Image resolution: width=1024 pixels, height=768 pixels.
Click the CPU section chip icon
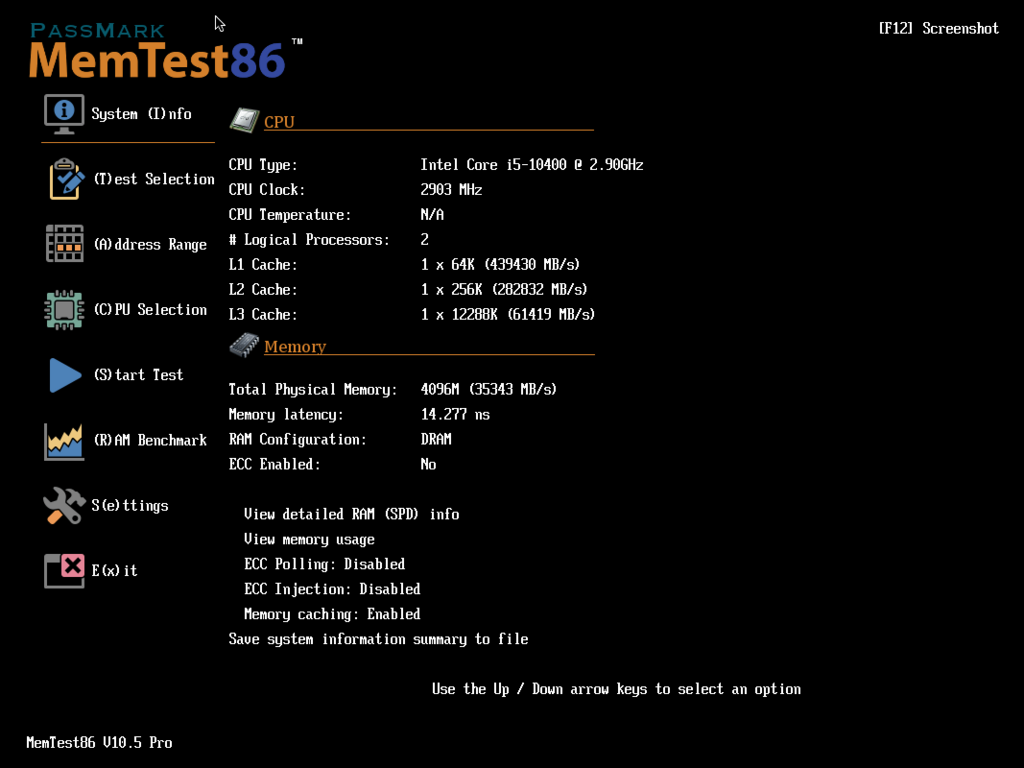click(244, 120)
